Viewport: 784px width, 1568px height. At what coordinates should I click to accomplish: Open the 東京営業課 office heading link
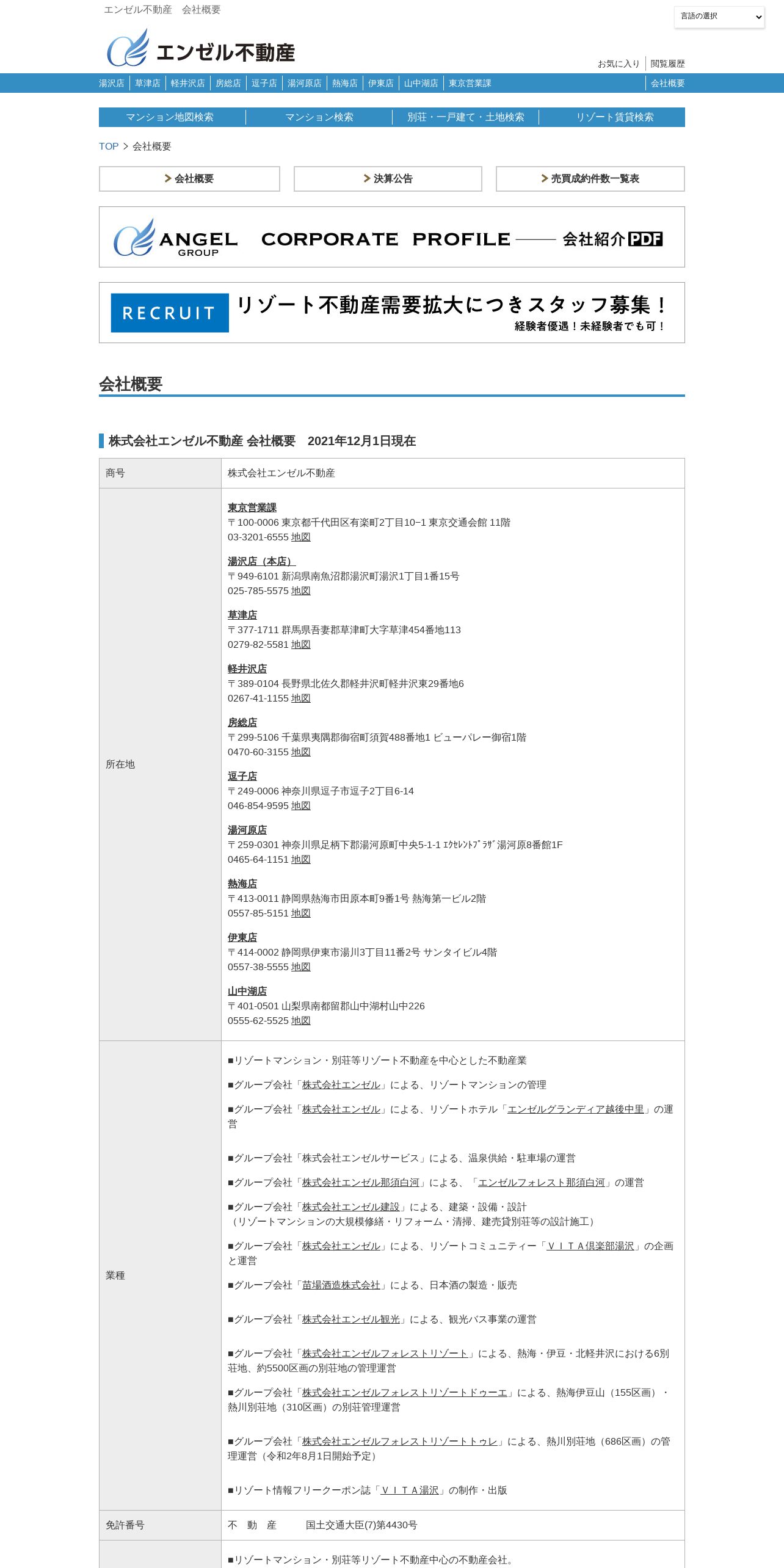252,508
